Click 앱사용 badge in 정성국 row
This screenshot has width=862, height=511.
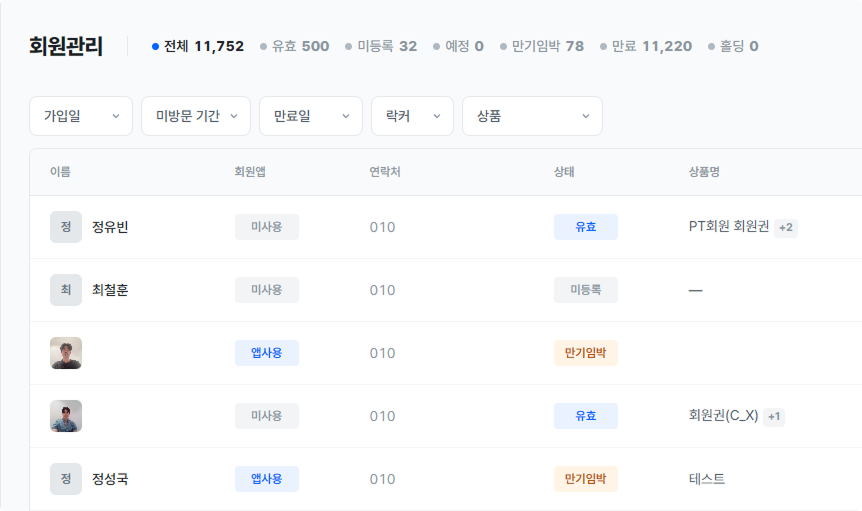(267, 479)
